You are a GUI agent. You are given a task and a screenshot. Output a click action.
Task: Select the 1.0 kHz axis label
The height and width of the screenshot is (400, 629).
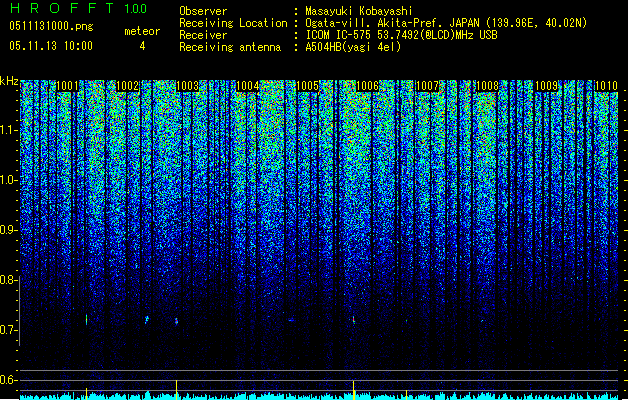tap(9, 180)
